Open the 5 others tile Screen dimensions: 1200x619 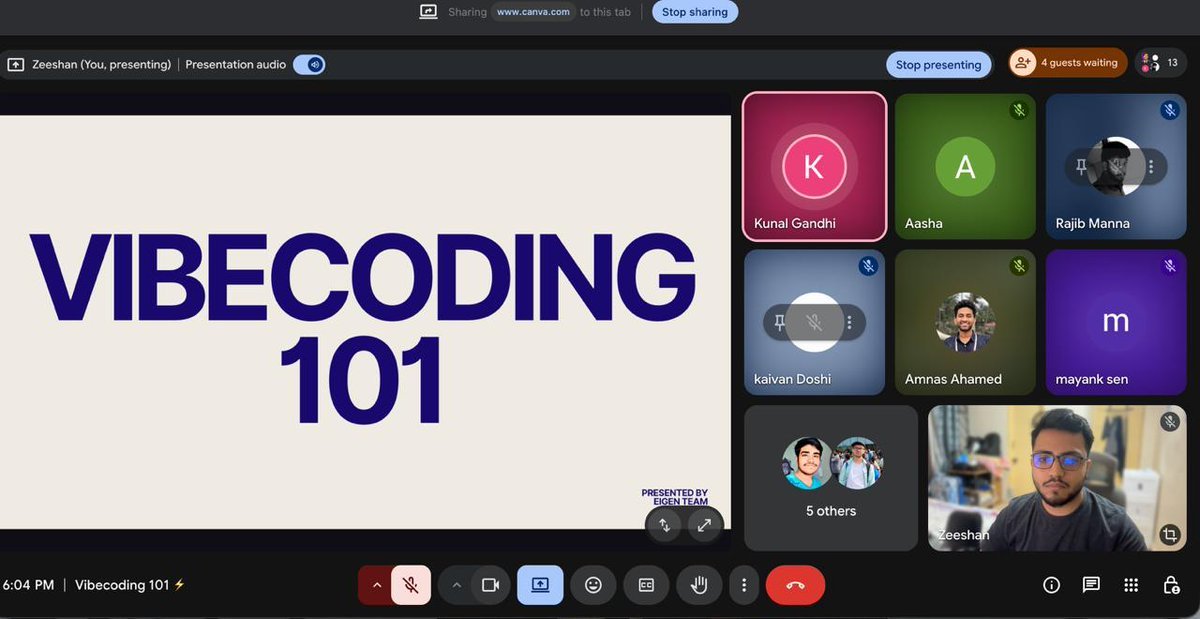[x=831, y=477]
